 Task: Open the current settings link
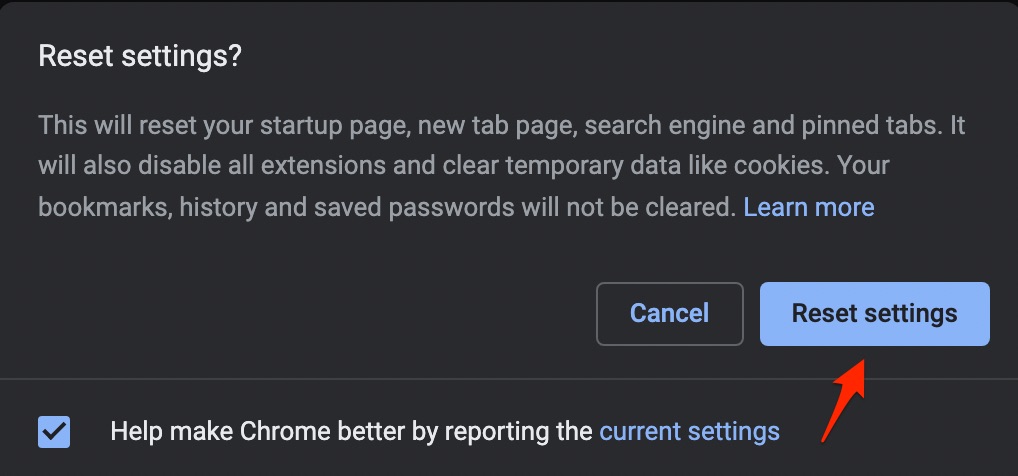689,432
